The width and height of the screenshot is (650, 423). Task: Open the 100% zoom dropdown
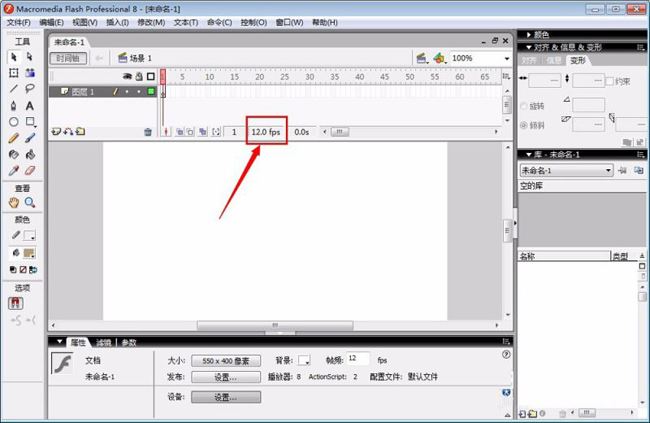tap(507, 58)
